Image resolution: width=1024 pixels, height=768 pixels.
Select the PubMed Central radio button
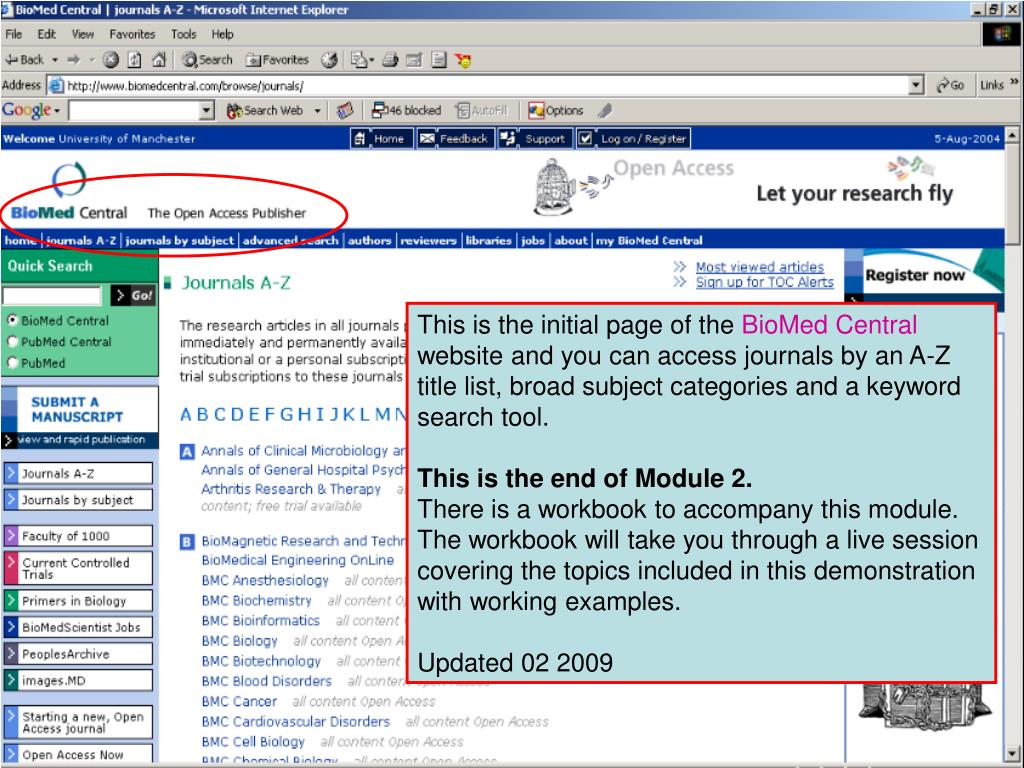click(12, 342)
